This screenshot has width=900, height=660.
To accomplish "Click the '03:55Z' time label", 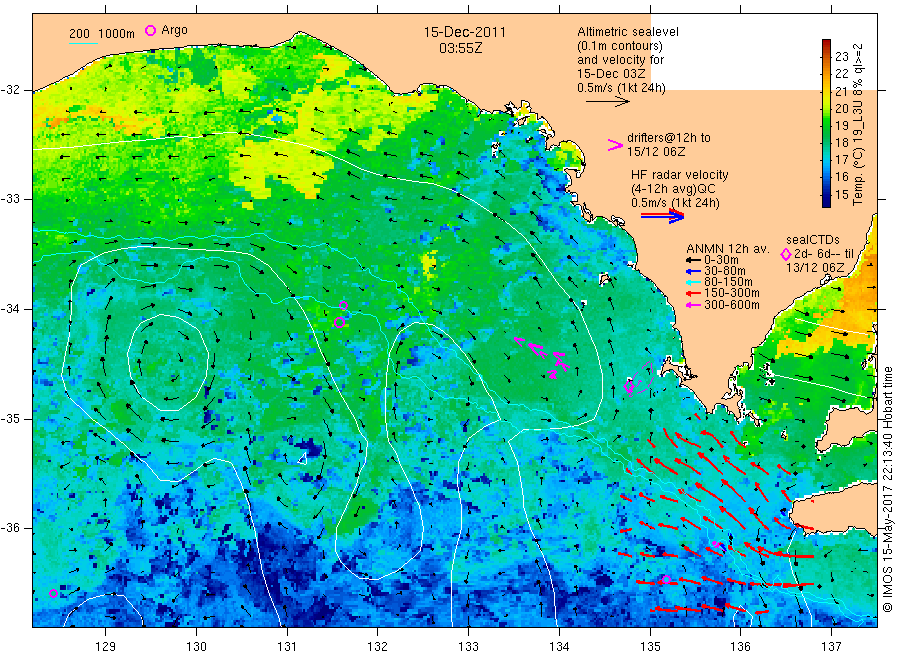I will point(461,48).
